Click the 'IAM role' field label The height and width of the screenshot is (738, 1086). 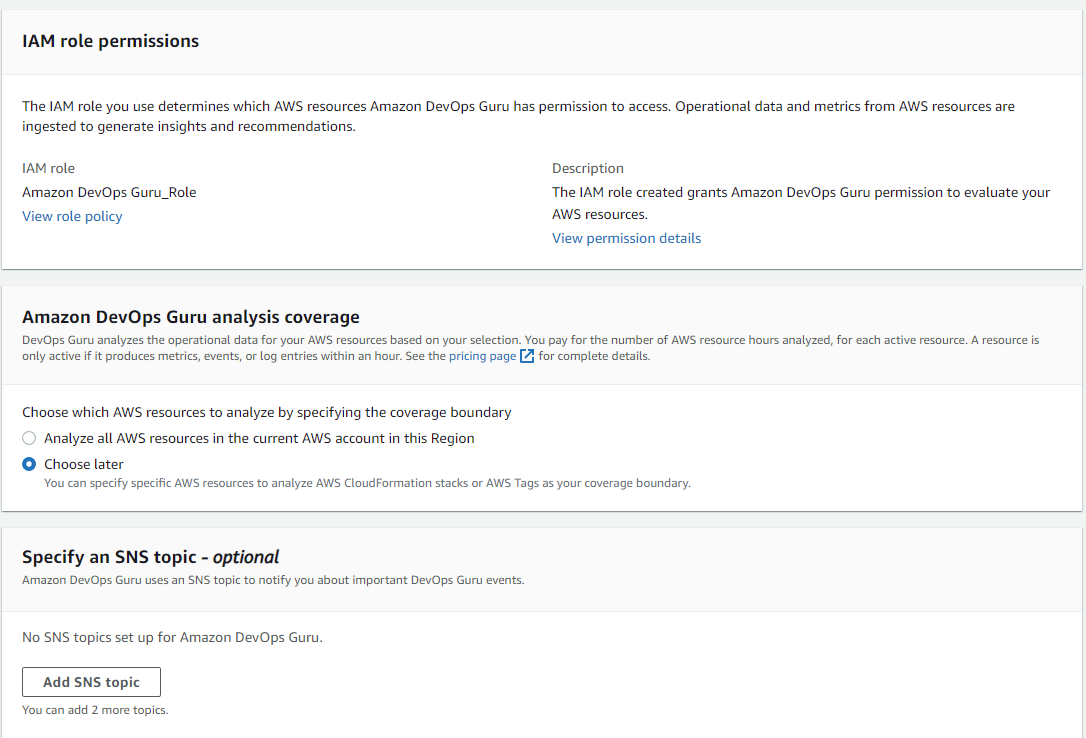click(48, 168)
